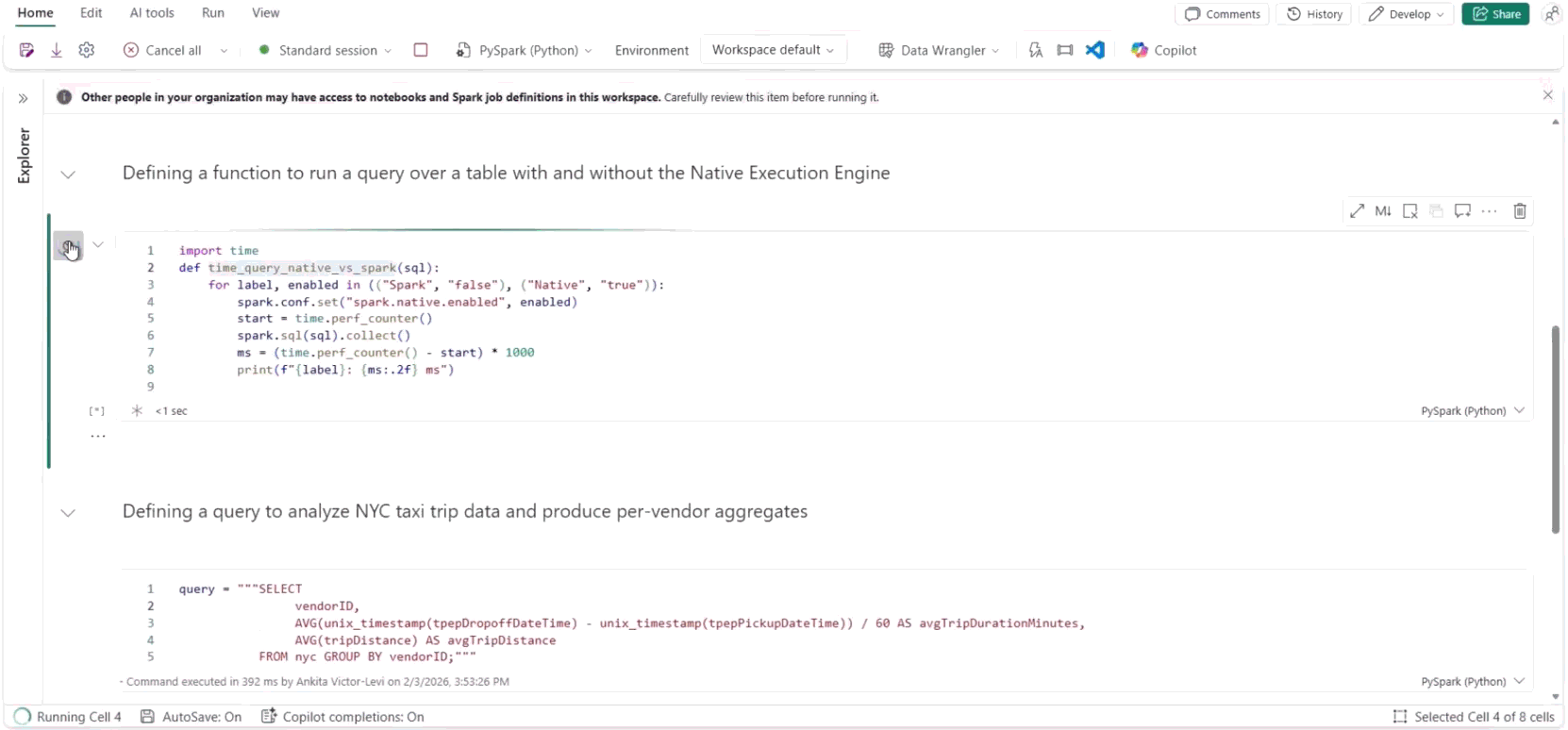The image size is (1568, 730).
Task: Click the info icon in warning banner
Action: click(x=64, y=97)
